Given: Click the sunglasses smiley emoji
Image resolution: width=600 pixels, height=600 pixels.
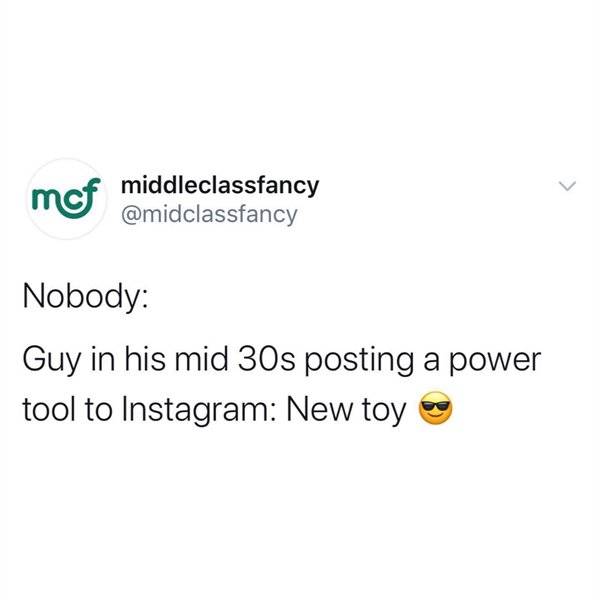Looking at the screenshot, I should tap(436, 408).
